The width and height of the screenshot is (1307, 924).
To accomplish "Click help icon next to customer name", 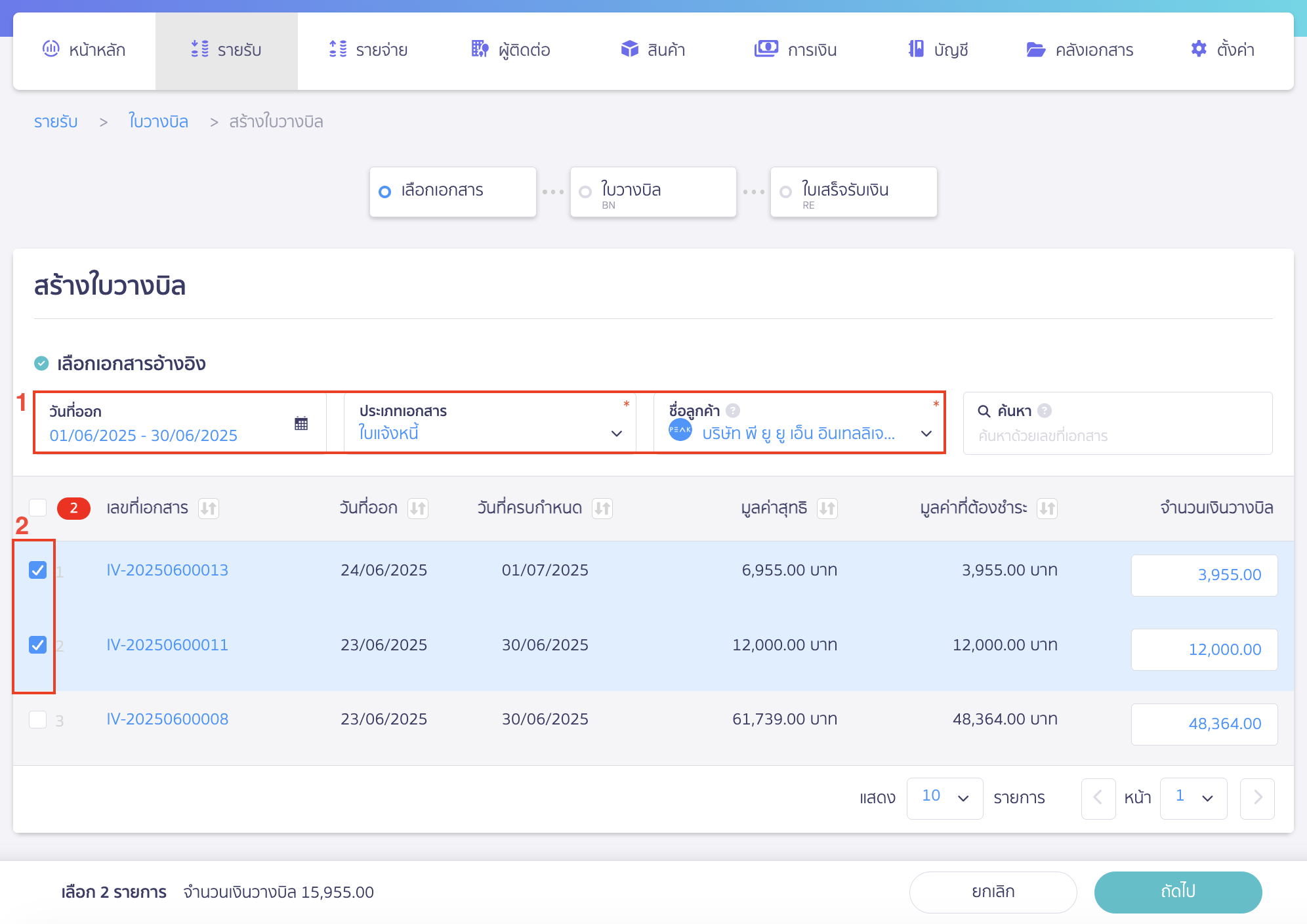I will tap(733, 411).
